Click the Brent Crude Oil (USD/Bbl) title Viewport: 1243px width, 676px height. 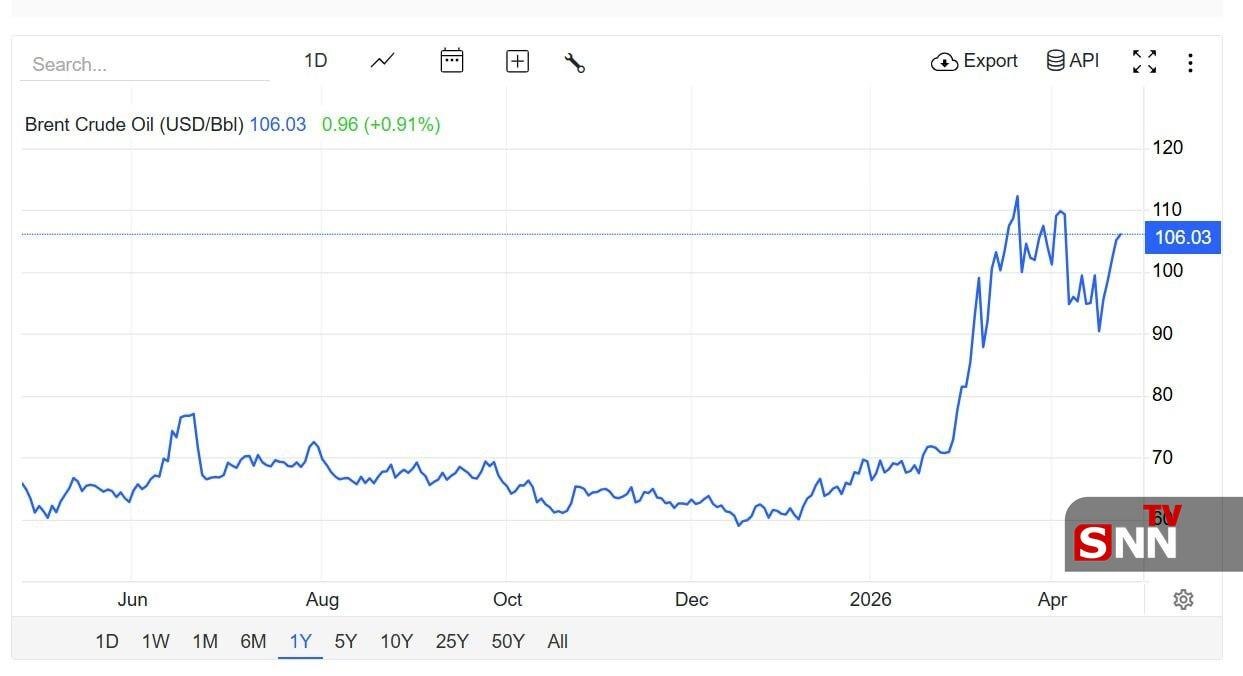134,125
